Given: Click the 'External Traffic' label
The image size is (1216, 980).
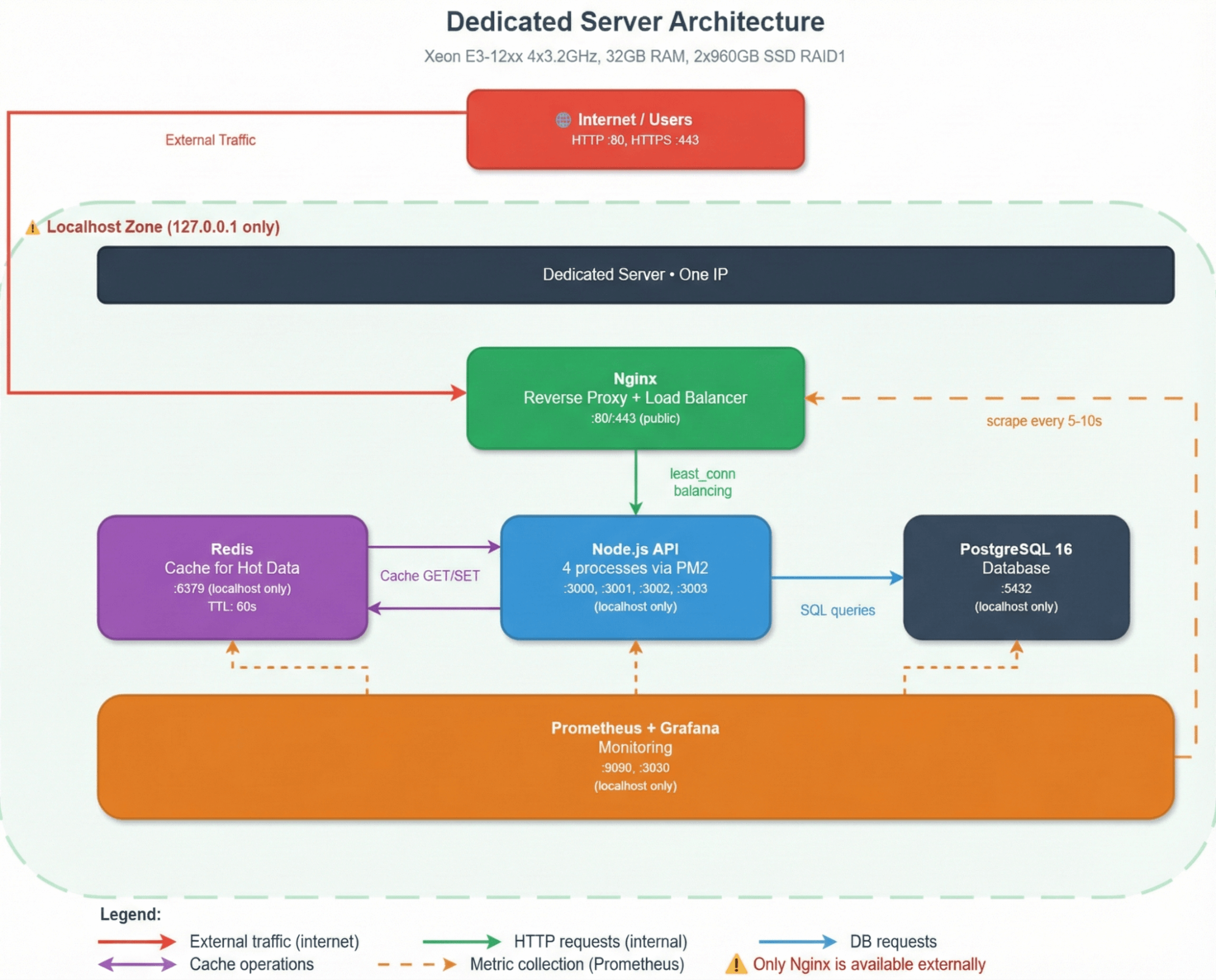Looking at the screenshot, I should coord(210,140).
